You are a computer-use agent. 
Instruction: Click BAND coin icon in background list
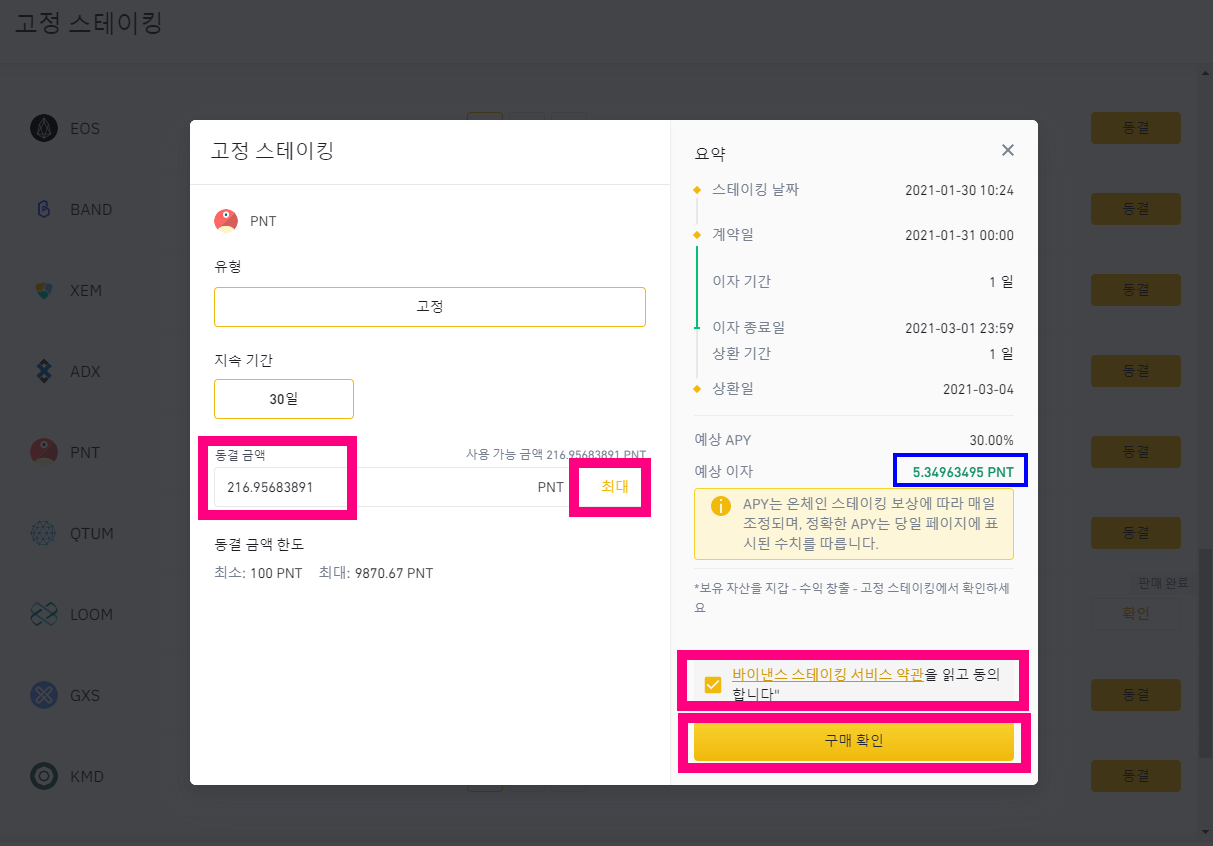pyautogui.click(x=44, y=209)
